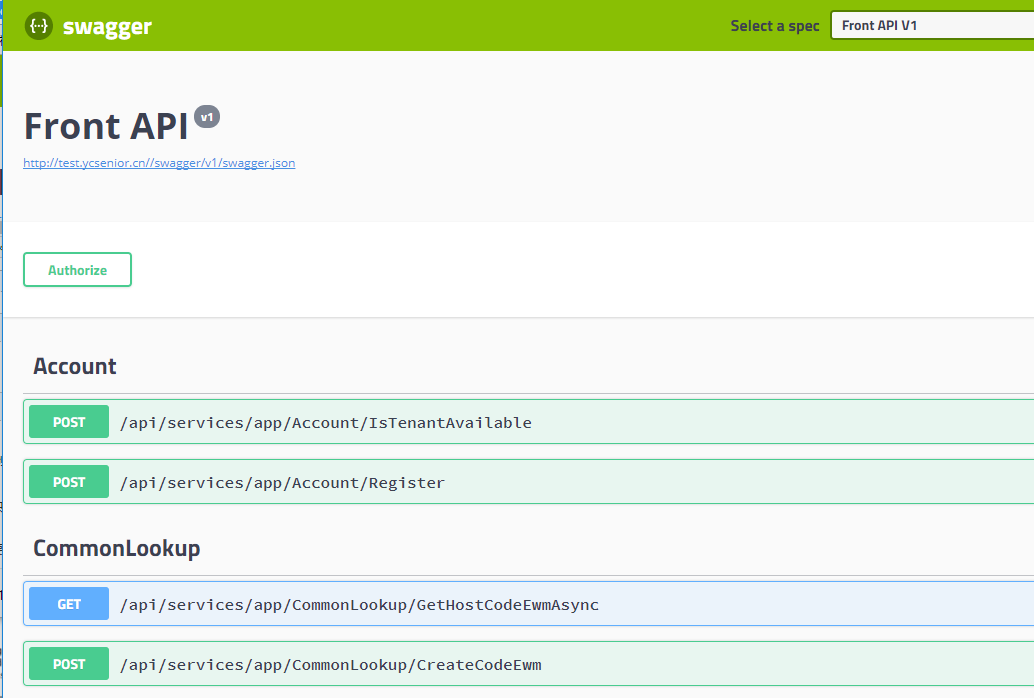Click the Authorize button
This screenshot has width=1034, height=698.
pos(77,269)
